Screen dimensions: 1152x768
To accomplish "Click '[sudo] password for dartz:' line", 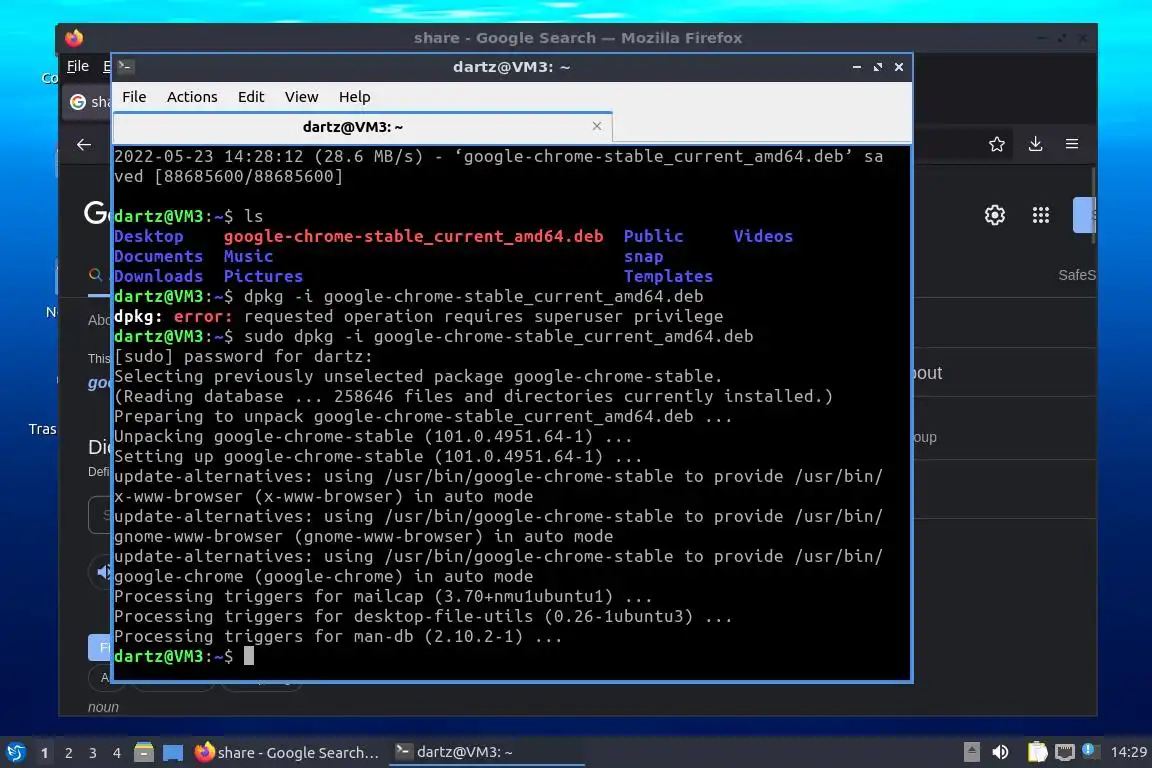I will pos(243,356).
